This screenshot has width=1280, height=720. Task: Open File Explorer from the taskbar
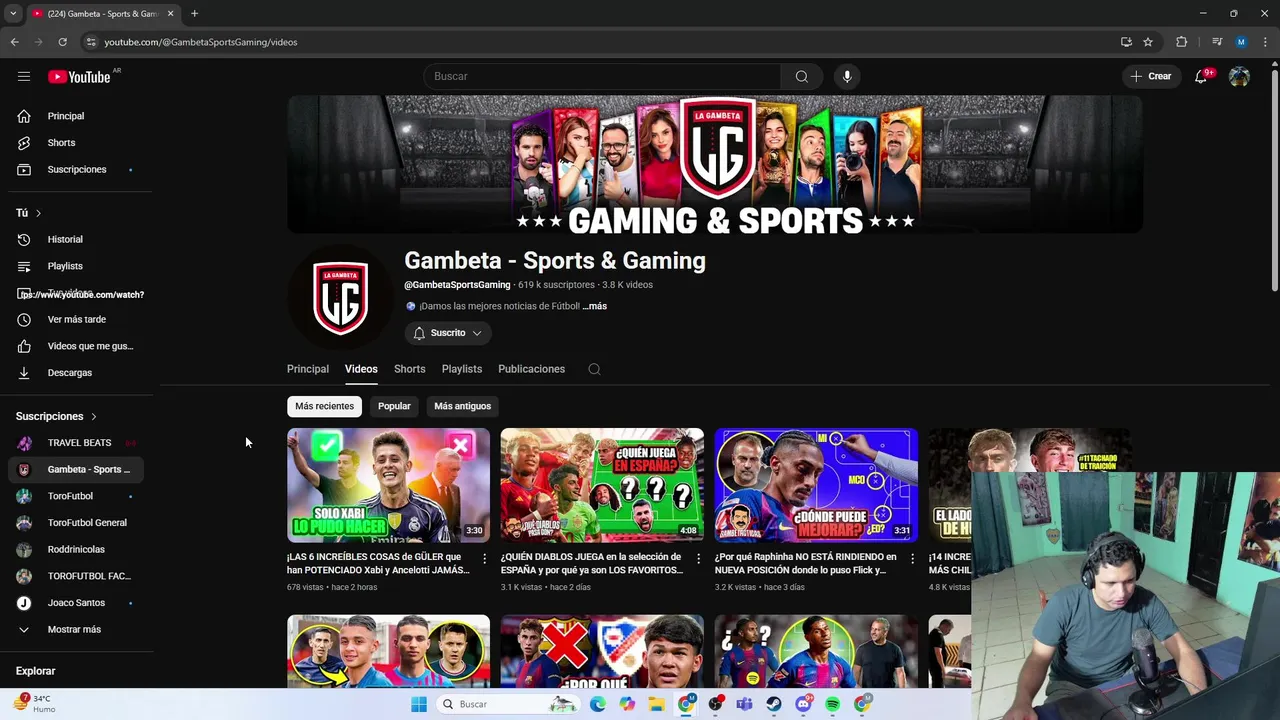656,704
